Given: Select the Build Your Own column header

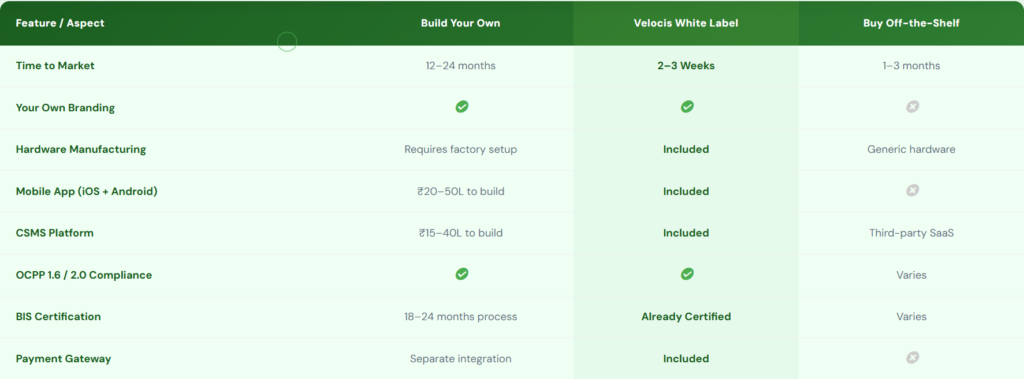Looking at the screenshot, I should [460, 23].
